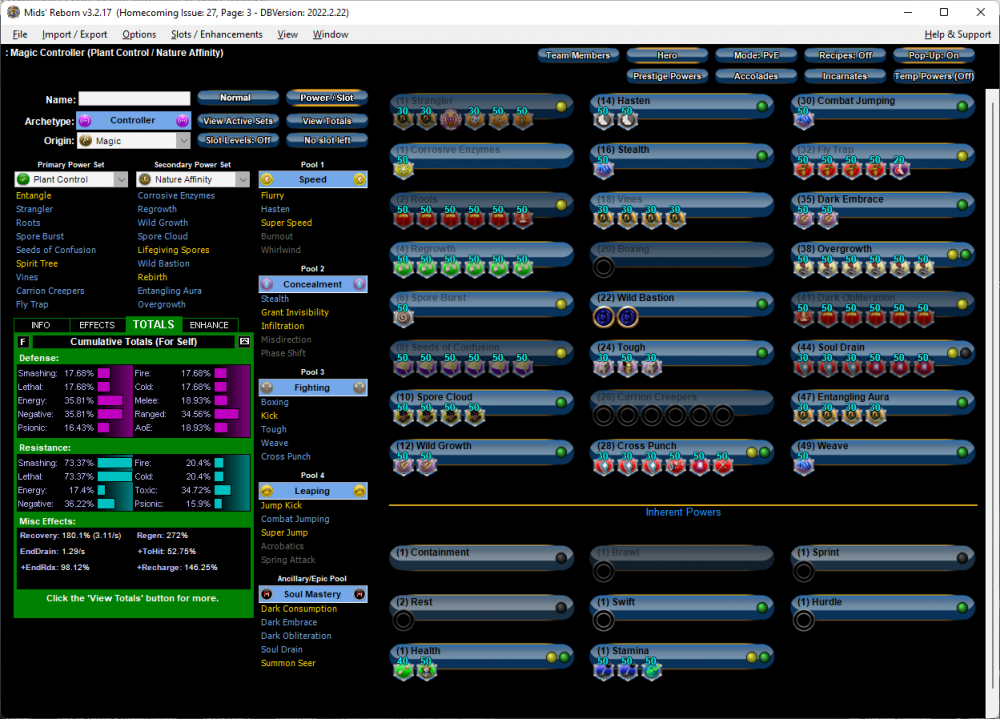Image resolution: width=1000 pixels, height=719 pixels.
Task: Click the left arrow on the Archetype selector
Action: (85, 120)
